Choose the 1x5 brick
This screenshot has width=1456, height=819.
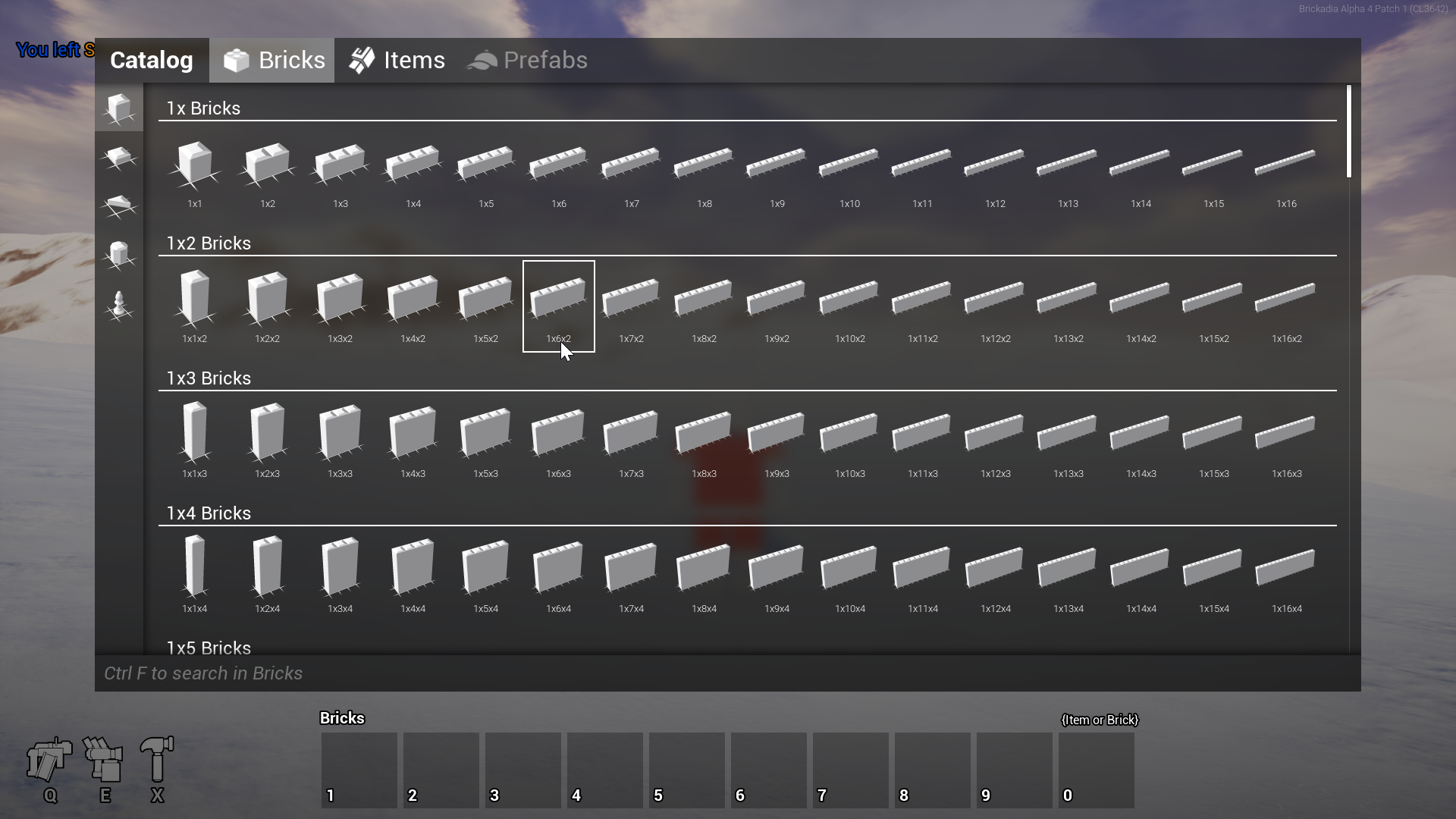point(486,172)
